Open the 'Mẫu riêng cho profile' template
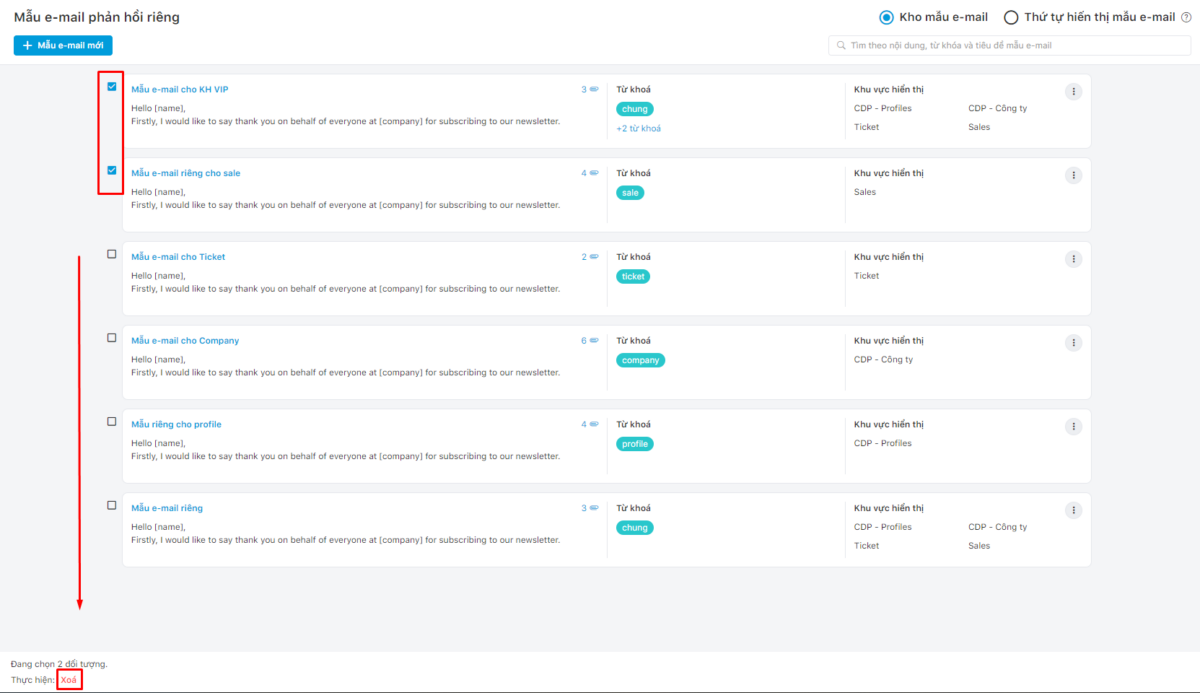This screenshot has height=693, width=1200. pyautogui.click(x=176, y=423)
